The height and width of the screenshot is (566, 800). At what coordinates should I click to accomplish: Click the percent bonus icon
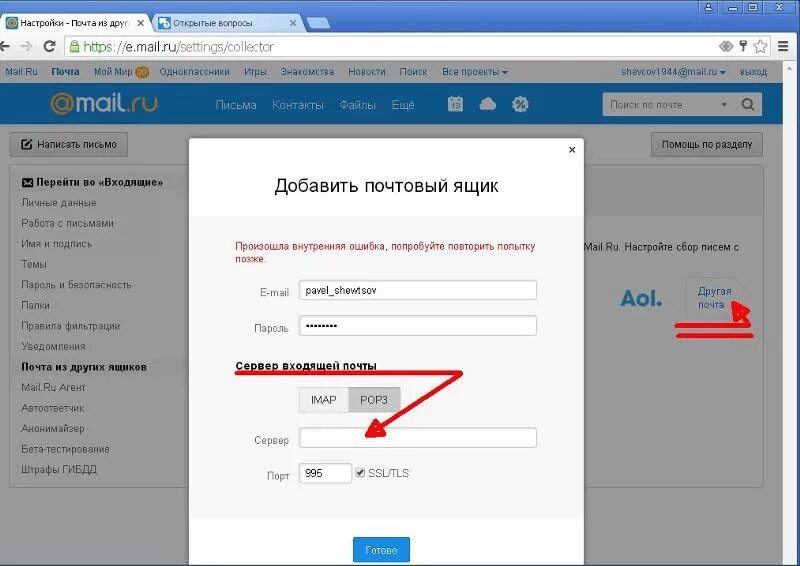point(520,104)
